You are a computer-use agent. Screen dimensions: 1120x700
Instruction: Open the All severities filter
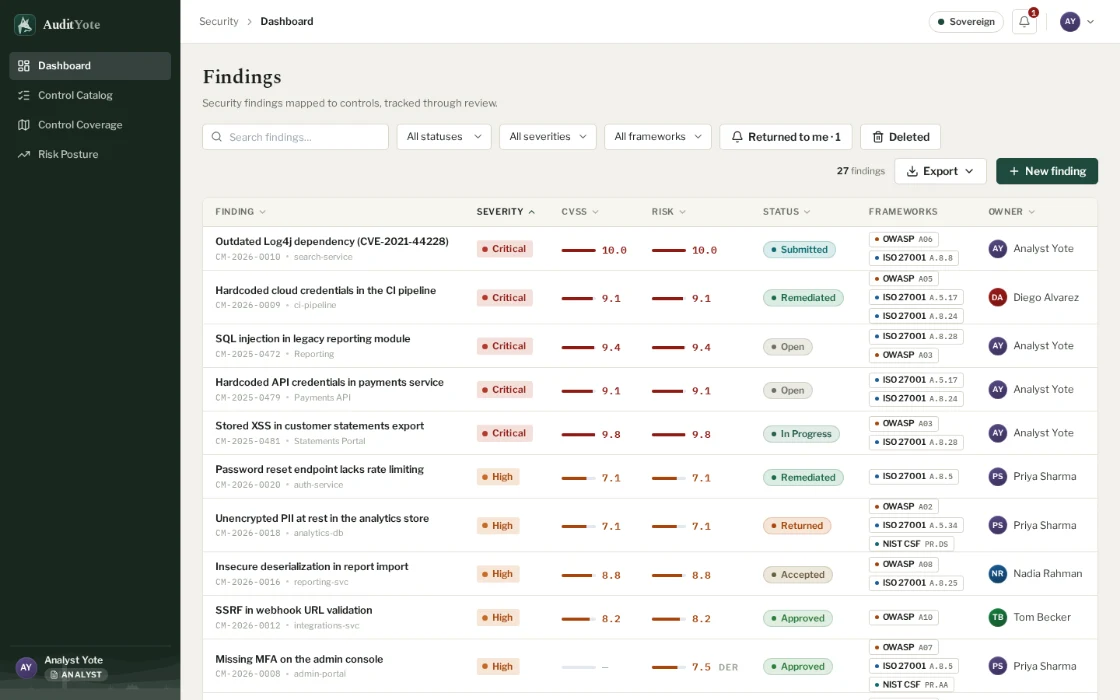[548, 136]
